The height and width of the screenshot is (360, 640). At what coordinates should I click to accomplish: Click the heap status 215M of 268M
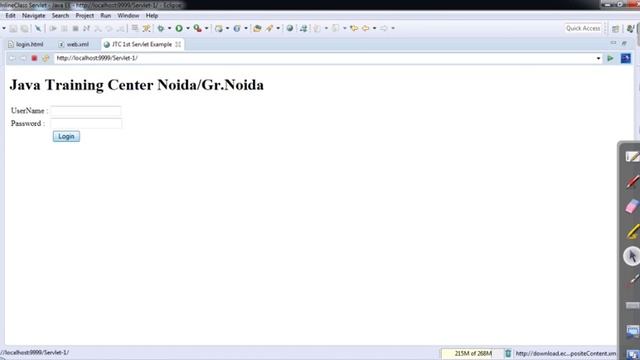click(x=473, y=353)
